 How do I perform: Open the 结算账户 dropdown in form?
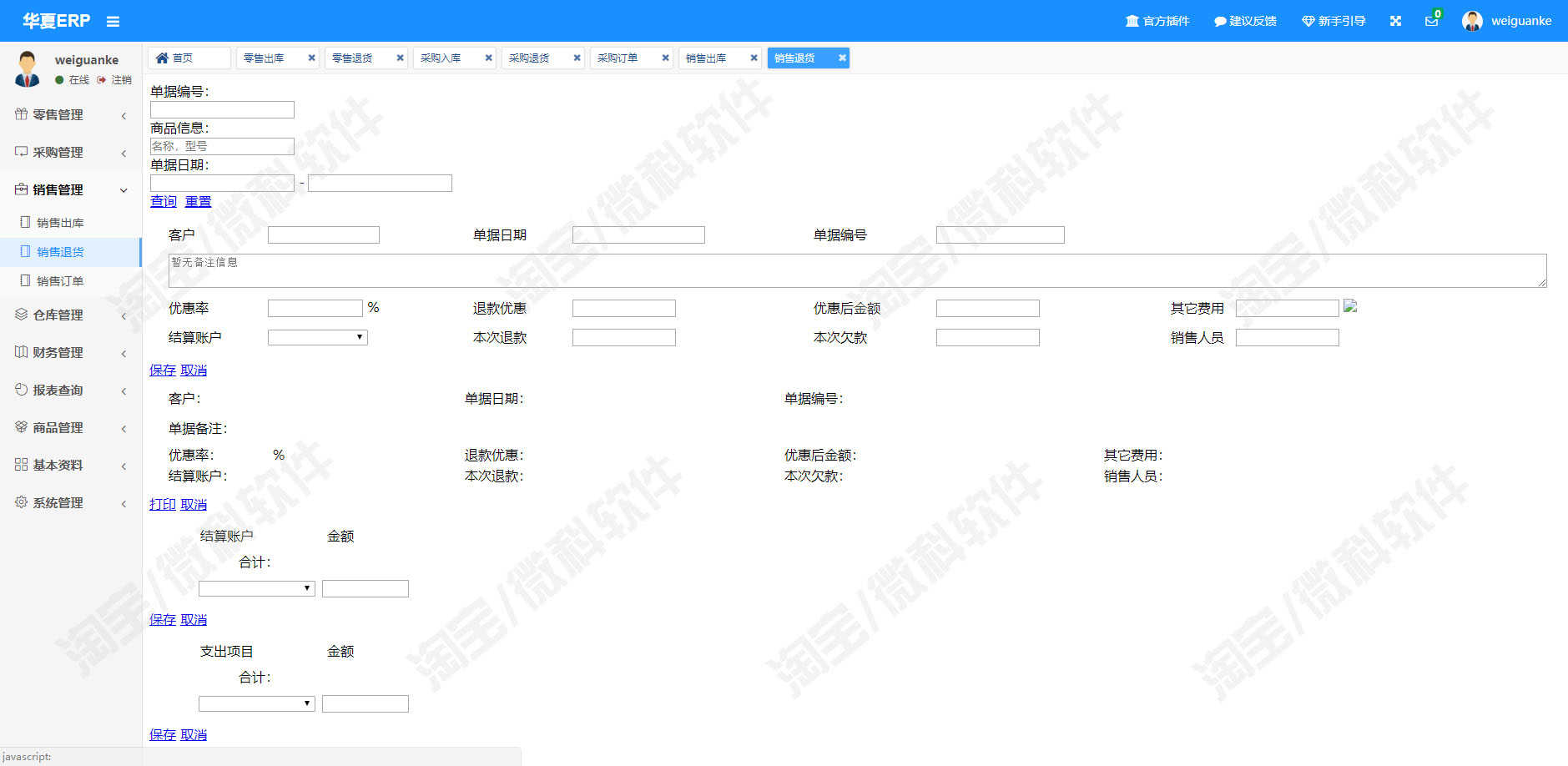tap(318, 337)
